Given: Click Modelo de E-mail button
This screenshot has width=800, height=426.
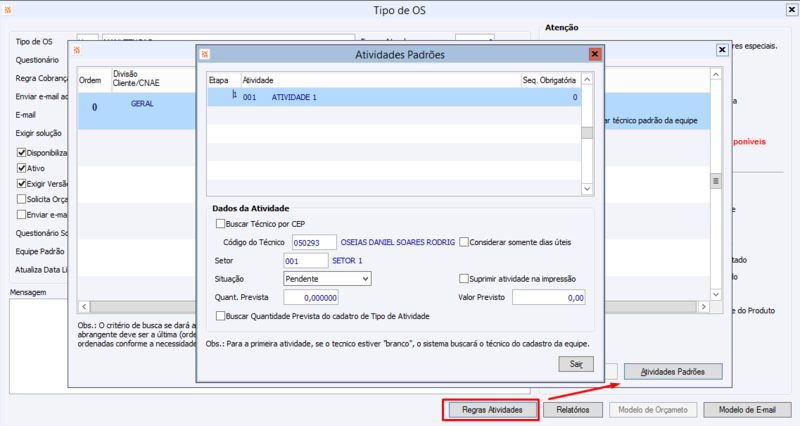Looking at the screenshot, I should pyautogui.click(x=747, y=410).
